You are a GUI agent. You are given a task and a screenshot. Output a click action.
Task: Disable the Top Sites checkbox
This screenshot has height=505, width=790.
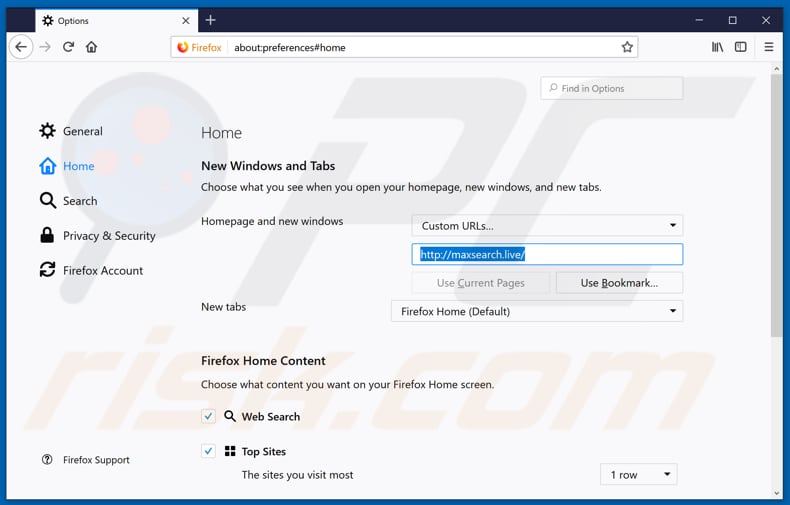(208, 451)
